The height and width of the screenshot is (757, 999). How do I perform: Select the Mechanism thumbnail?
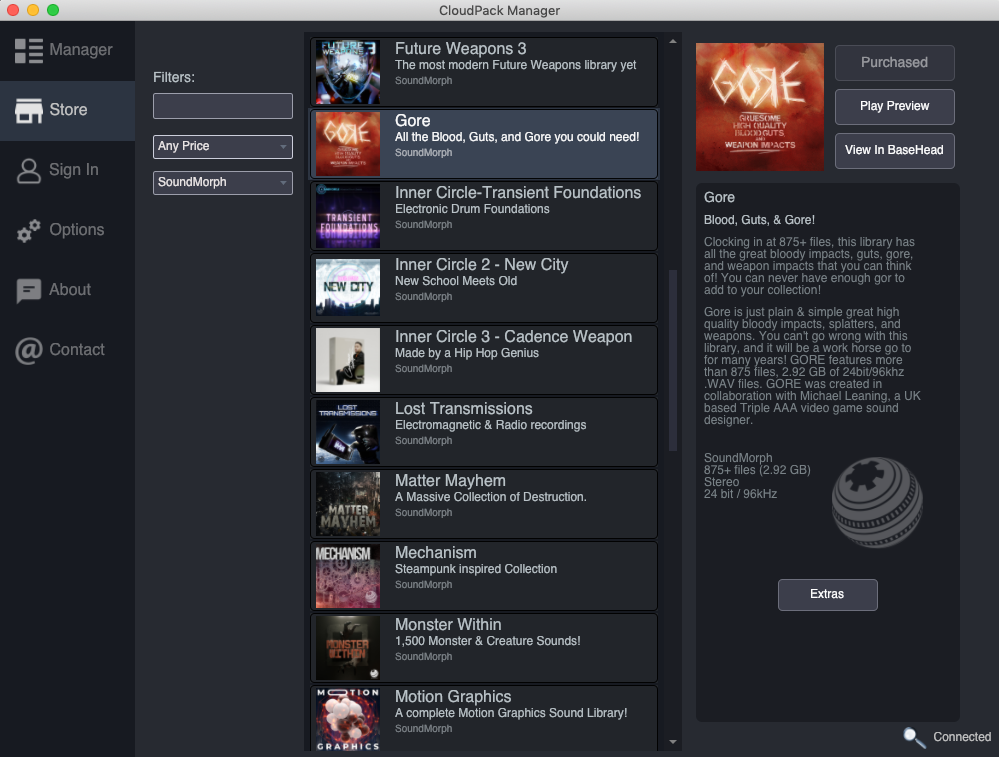pos(348,576)
